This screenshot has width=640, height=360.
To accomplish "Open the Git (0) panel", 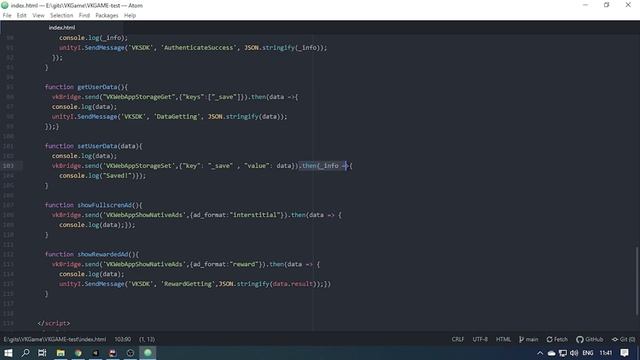I will (623, 339).
